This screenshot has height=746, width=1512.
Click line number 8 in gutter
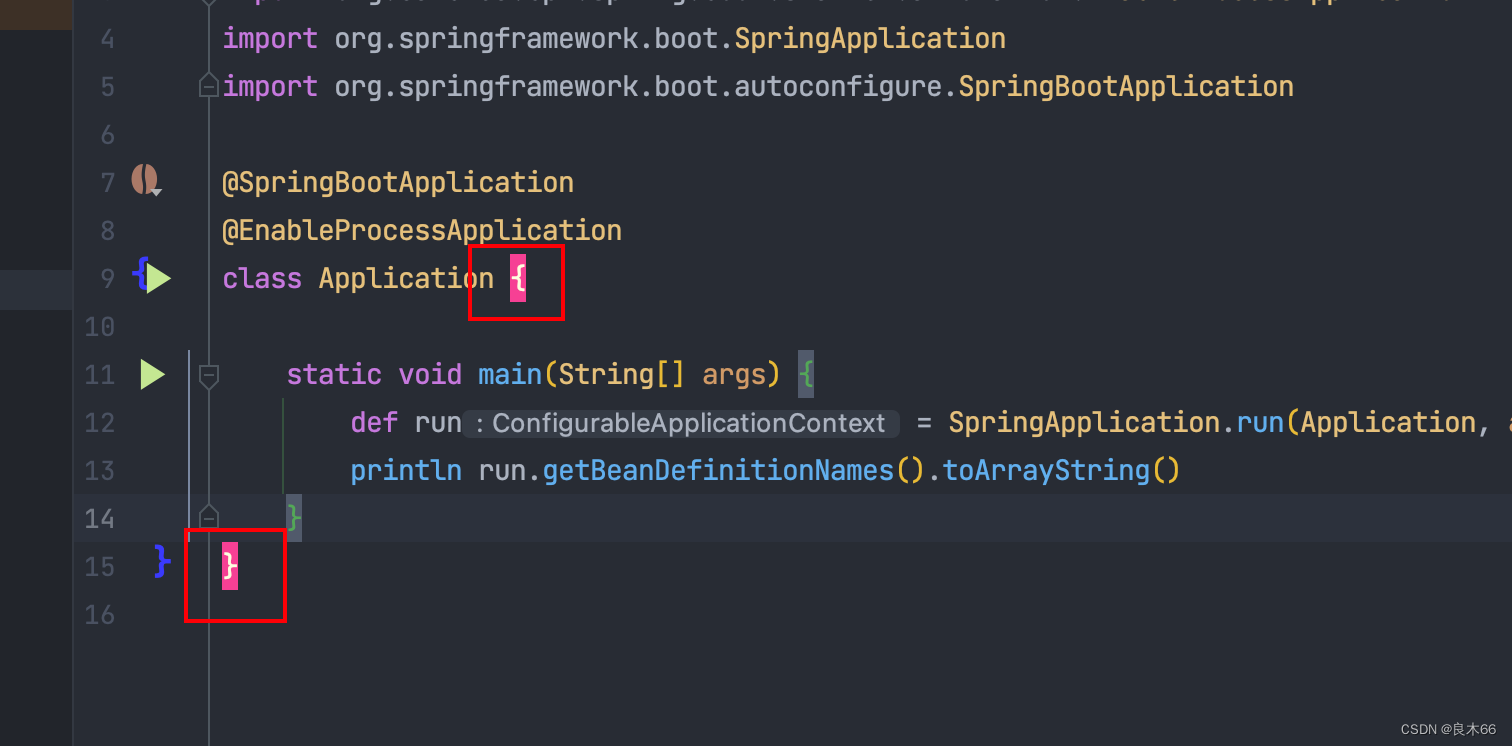[x=107, y=230]
